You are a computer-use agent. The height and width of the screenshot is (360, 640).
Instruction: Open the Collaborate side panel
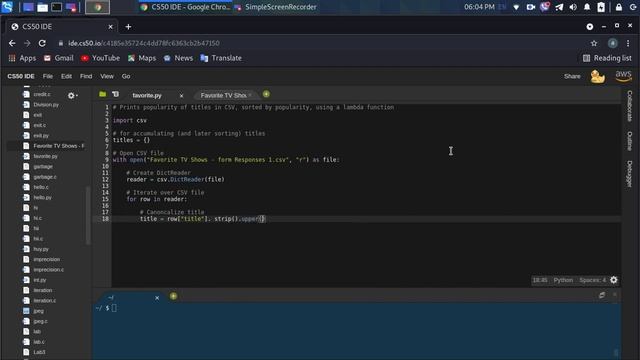tap(629, 106)
